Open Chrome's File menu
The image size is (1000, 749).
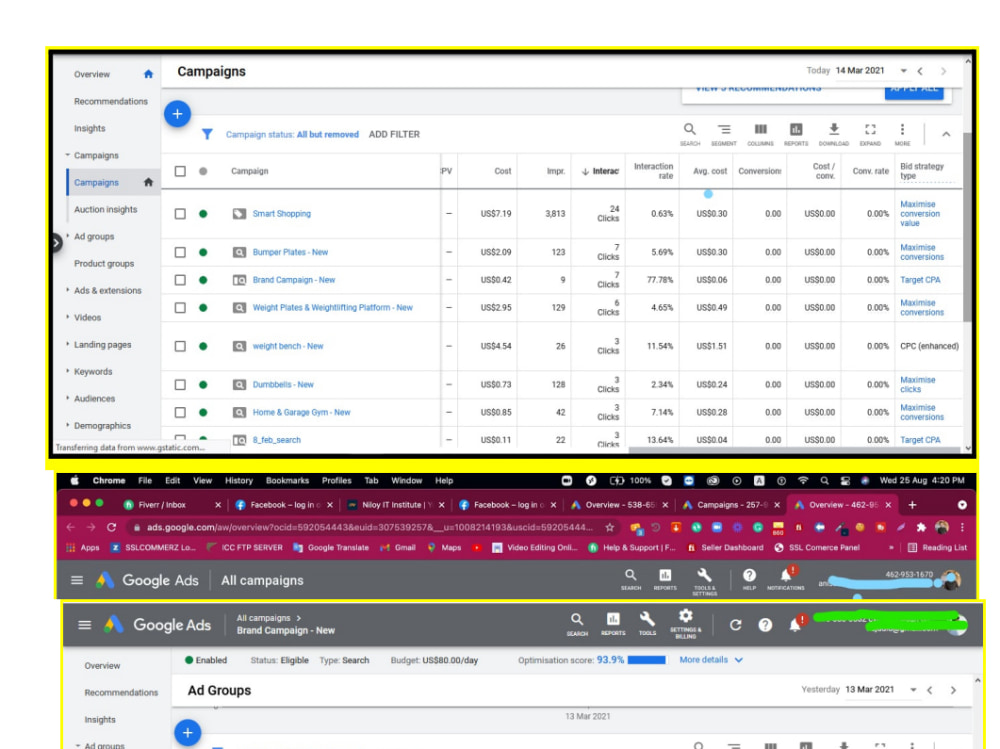pos(145,480)
